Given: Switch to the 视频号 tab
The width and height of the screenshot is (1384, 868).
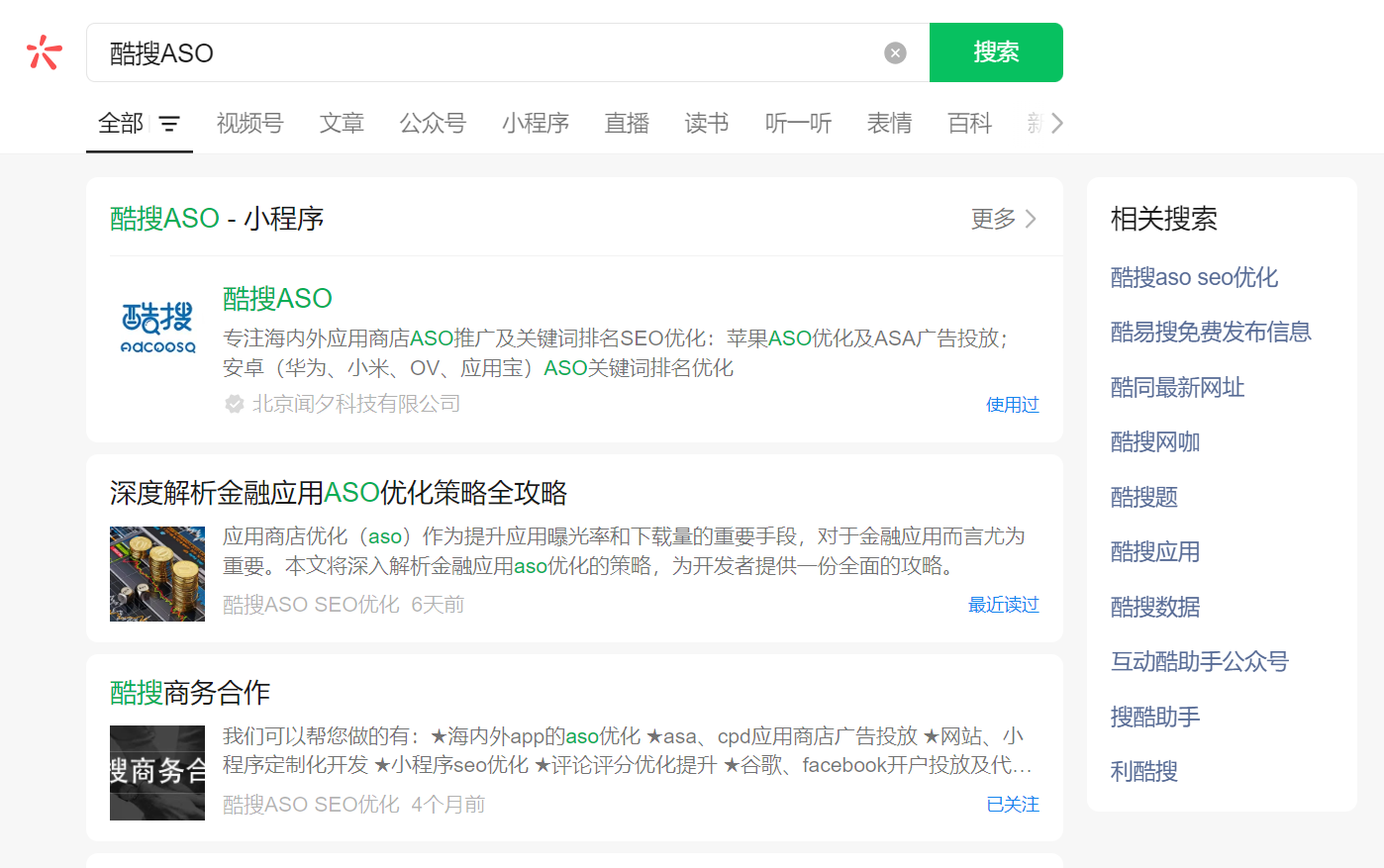Looking at the screenshot, I should tap(250, 124).
